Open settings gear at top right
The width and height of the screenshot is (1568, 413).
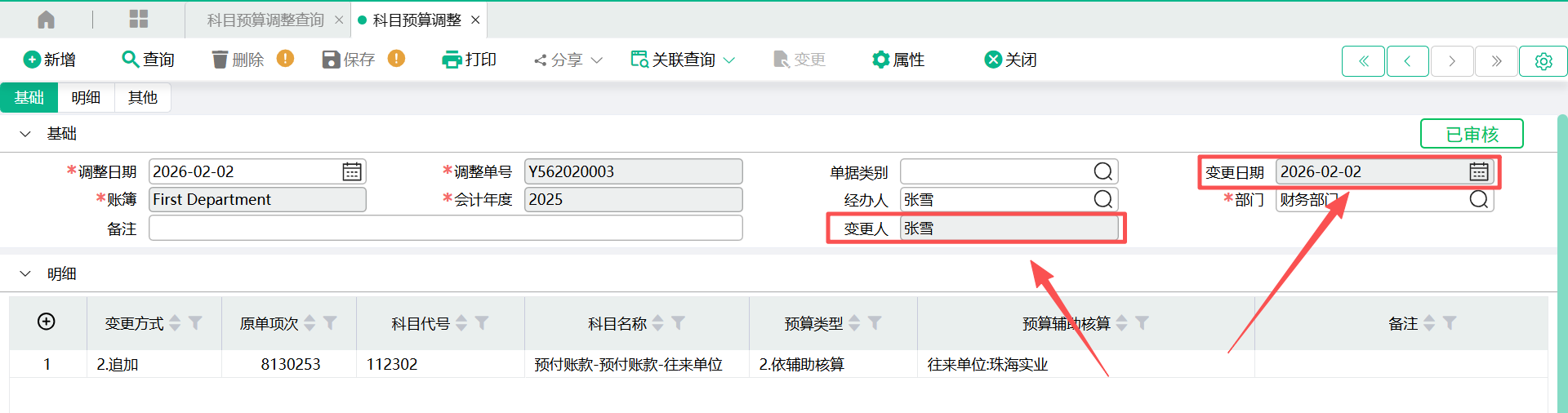[1543, 61]
